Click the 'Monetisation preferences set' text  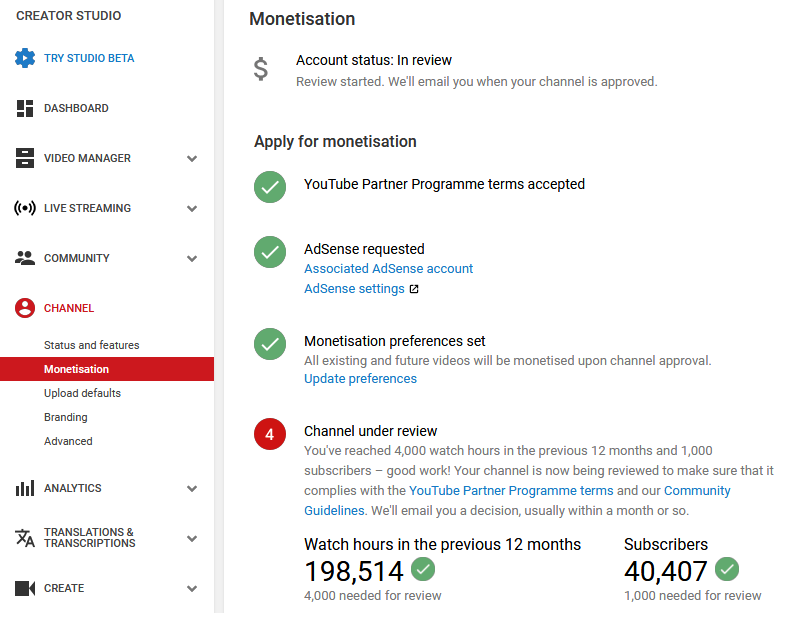pos(394,341)
